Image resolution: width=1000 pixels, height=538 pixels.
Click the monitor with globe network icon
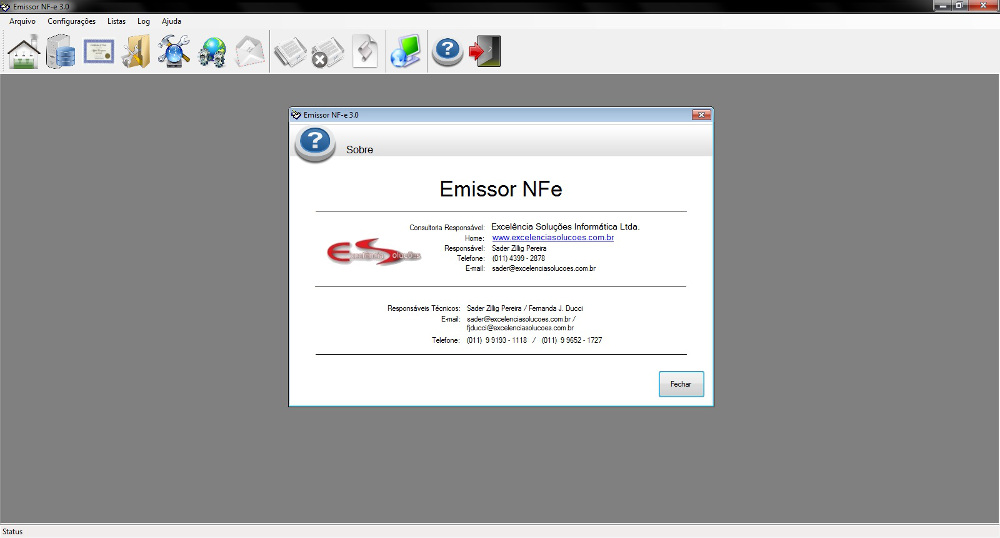405,51
